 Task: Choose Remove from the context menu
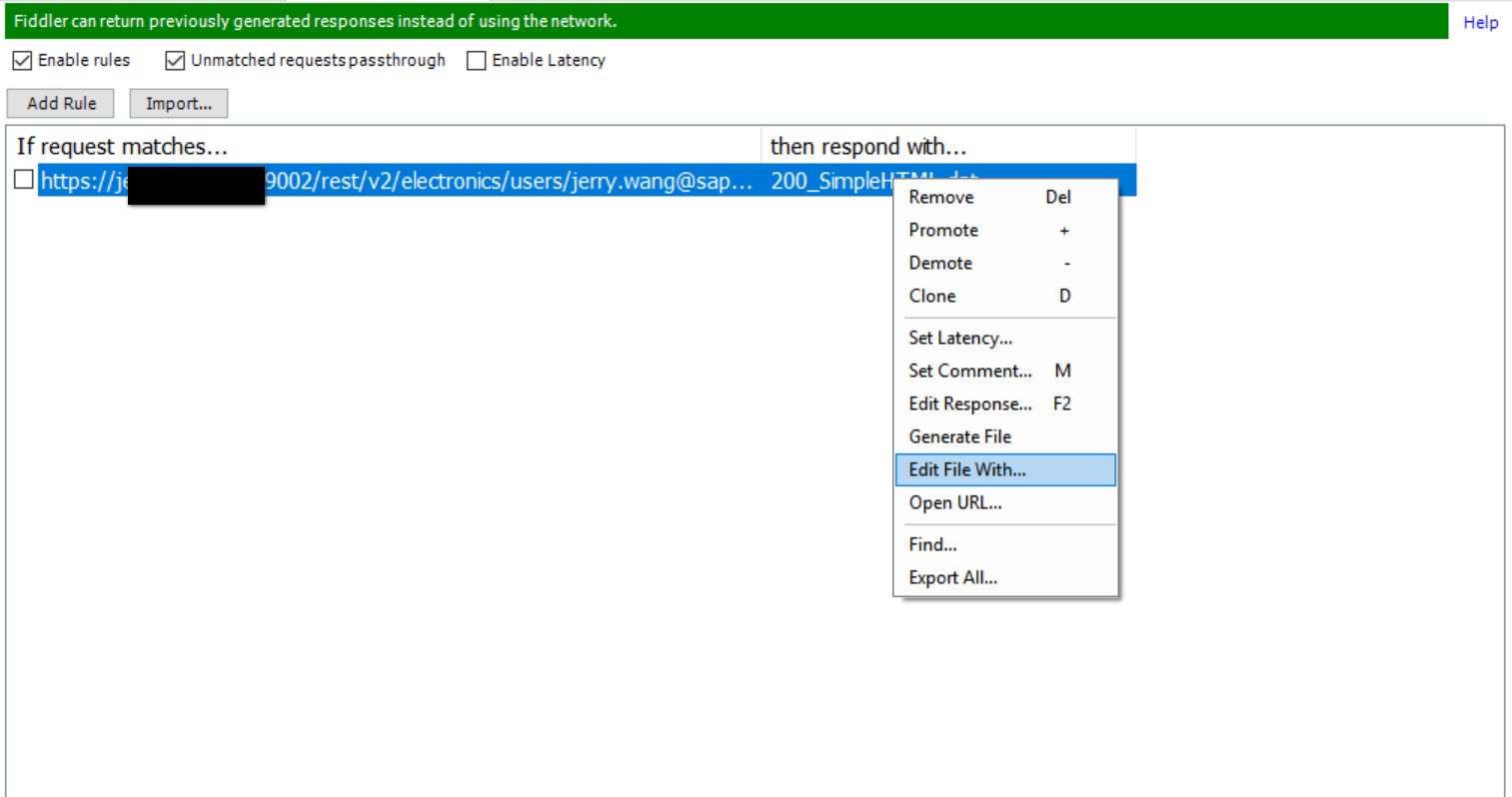(x=1005, y=197)
